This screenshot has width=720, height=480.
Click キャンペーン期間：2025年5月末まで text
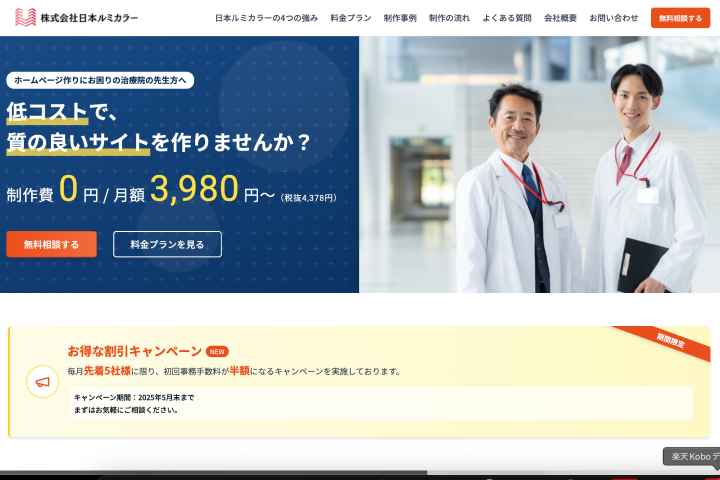[134, 397]
